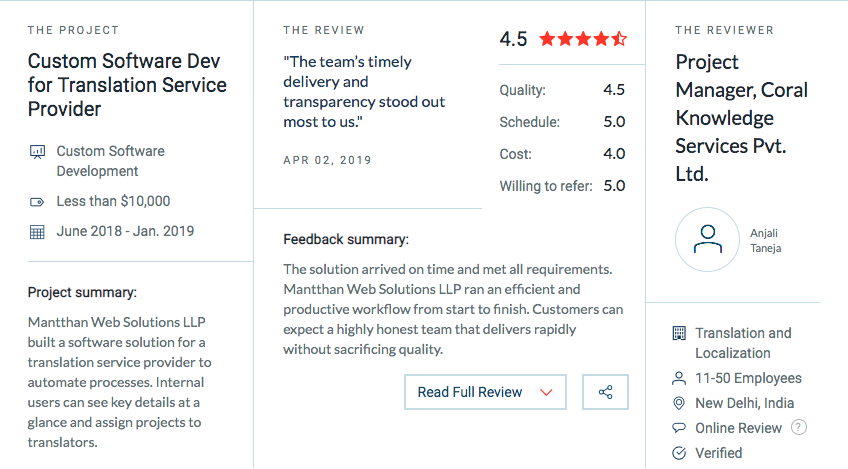The width and height of the screenshot is (848, 469).
Task: Open the Online Review help question mark
Action: point(799,427)
